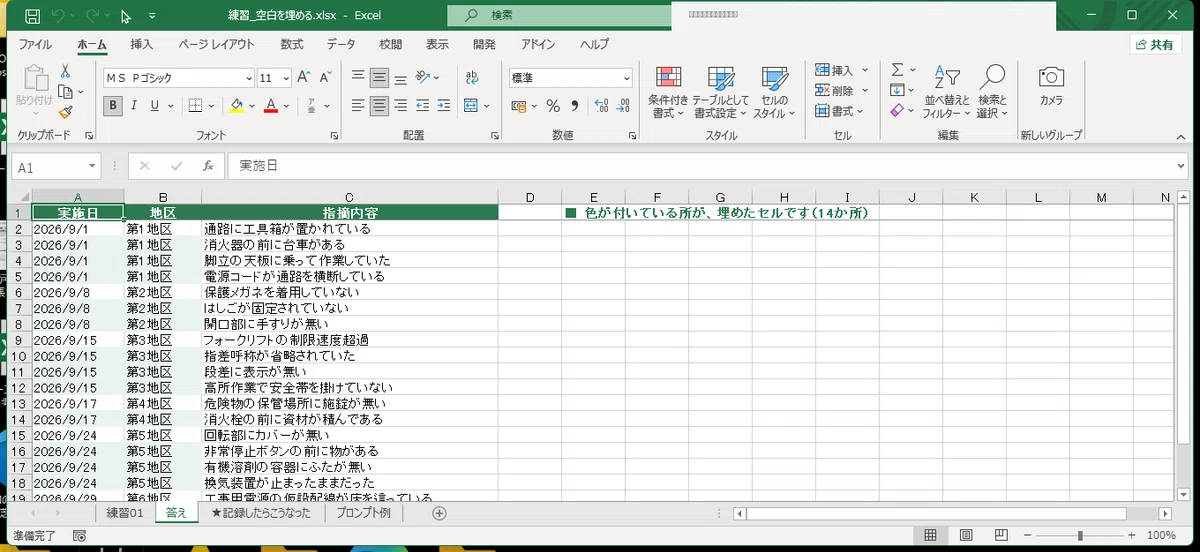Toggle Italic formatting
Viewport: 1200px width, 552px height.
point(135,106)
